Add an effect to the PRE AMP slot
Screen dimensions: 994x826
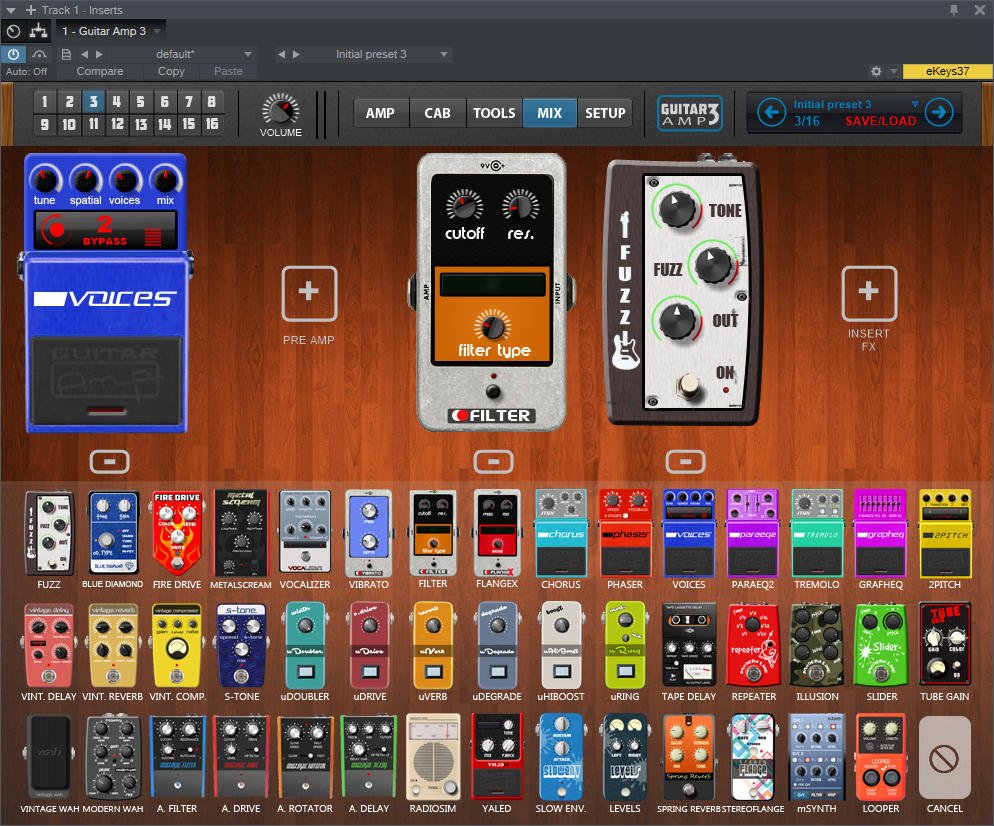(x=309, y=294)
